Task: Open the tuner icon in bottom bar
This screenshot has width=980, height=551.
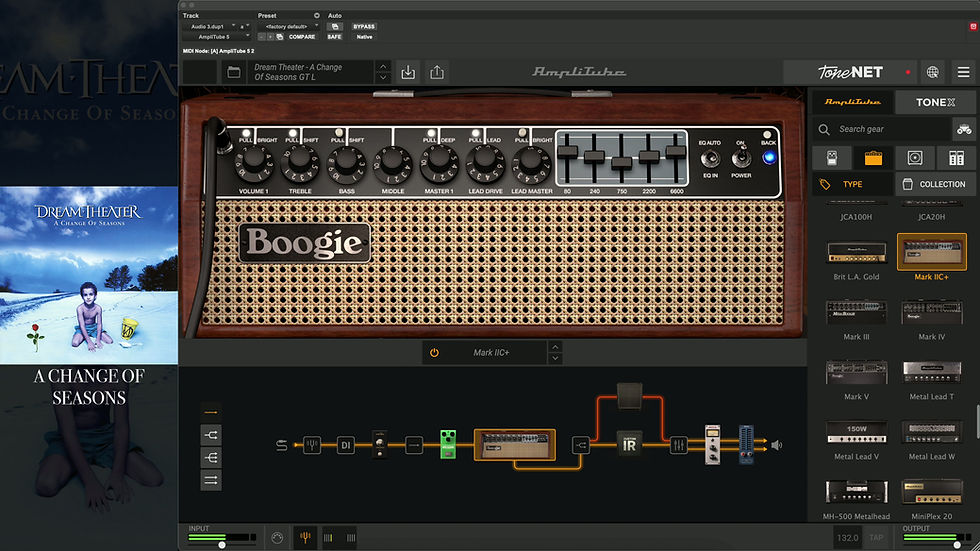Action: point(305,537)
